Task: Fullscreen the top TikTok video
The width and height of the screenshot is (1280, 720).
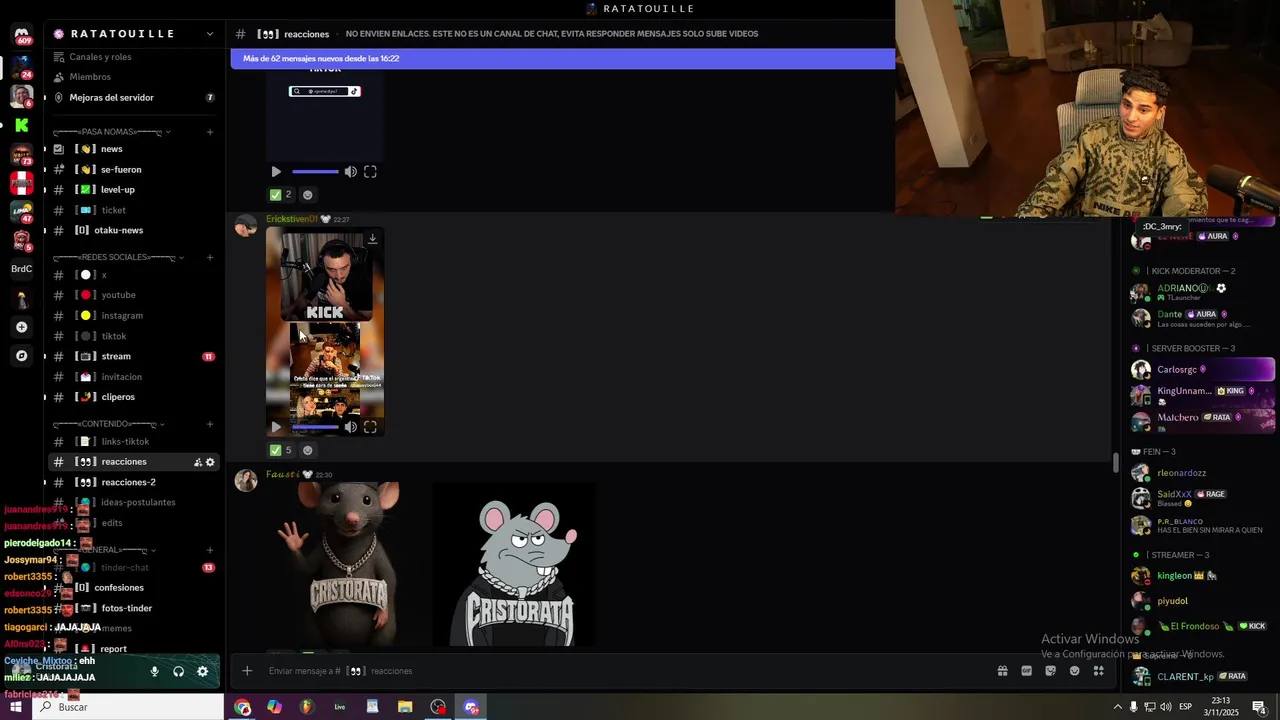Action: pyautogui.click(x=370, y=172)
